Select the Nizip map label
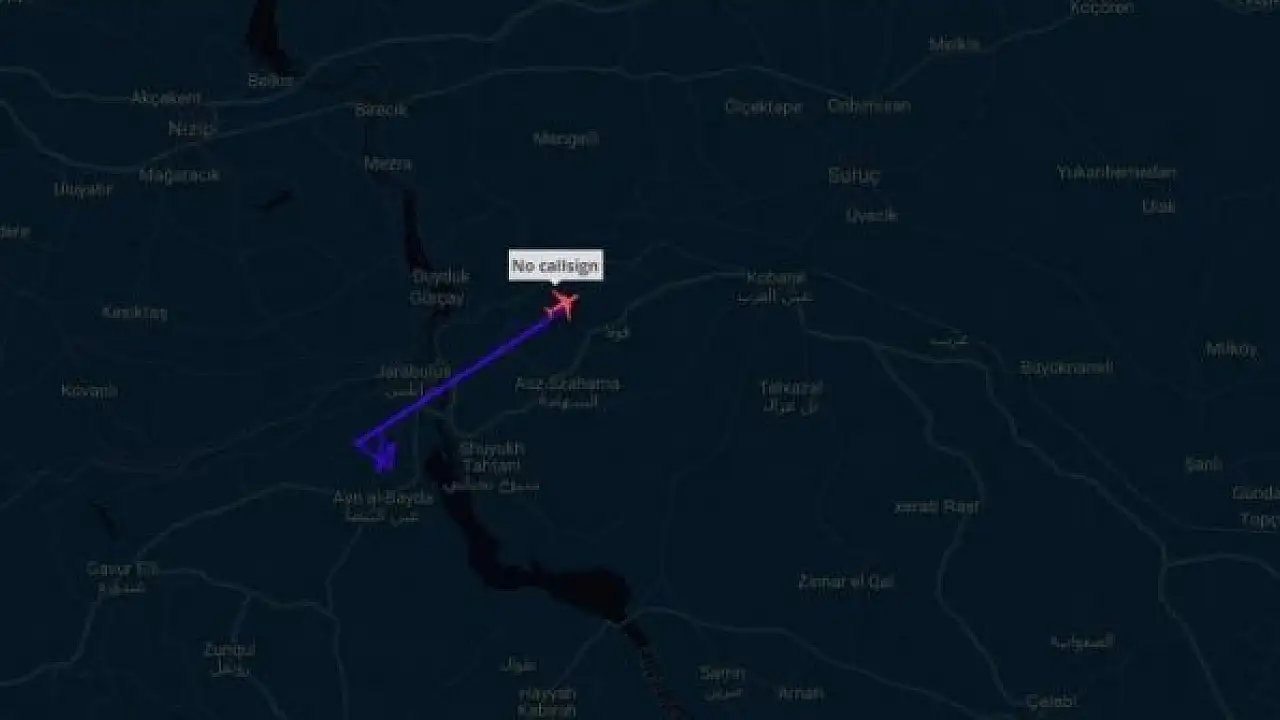This screenshot has height=720, width=1280. 192,128
